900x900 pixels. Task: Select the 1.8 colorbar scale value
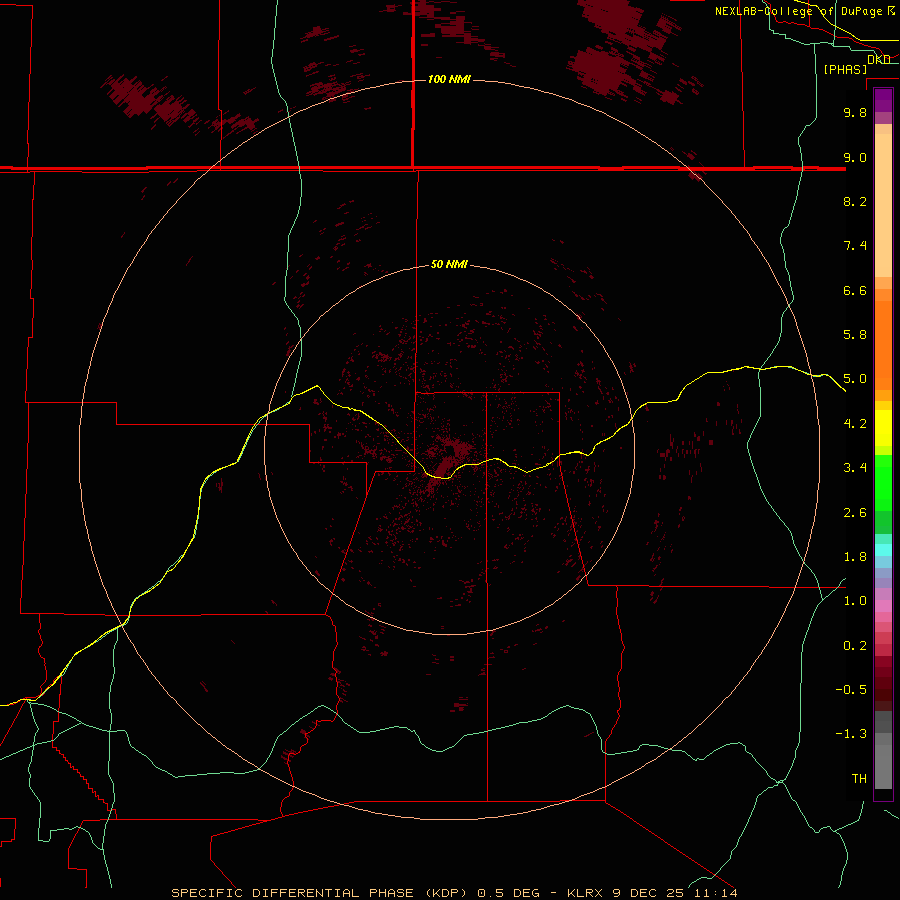[x=855, y=557]
